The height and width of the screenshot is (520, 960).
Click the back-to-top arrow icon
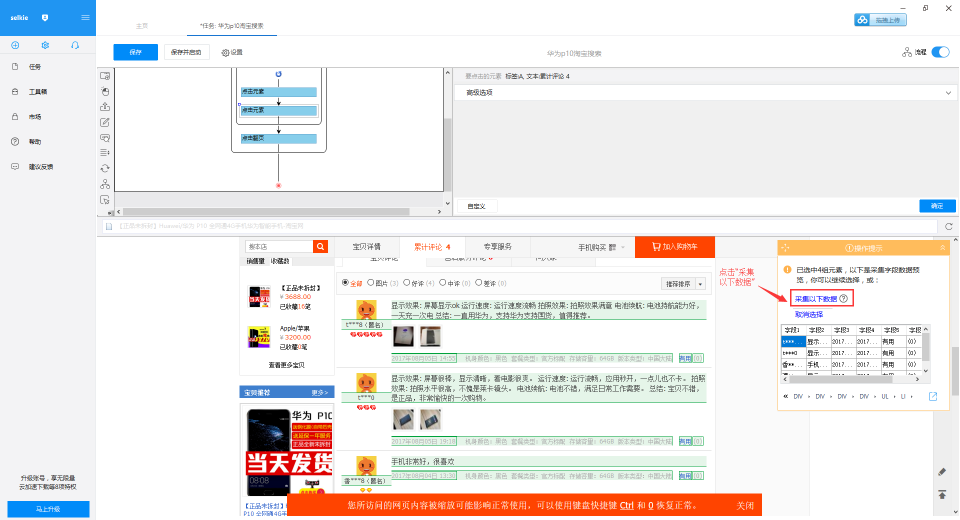[942, 494]
